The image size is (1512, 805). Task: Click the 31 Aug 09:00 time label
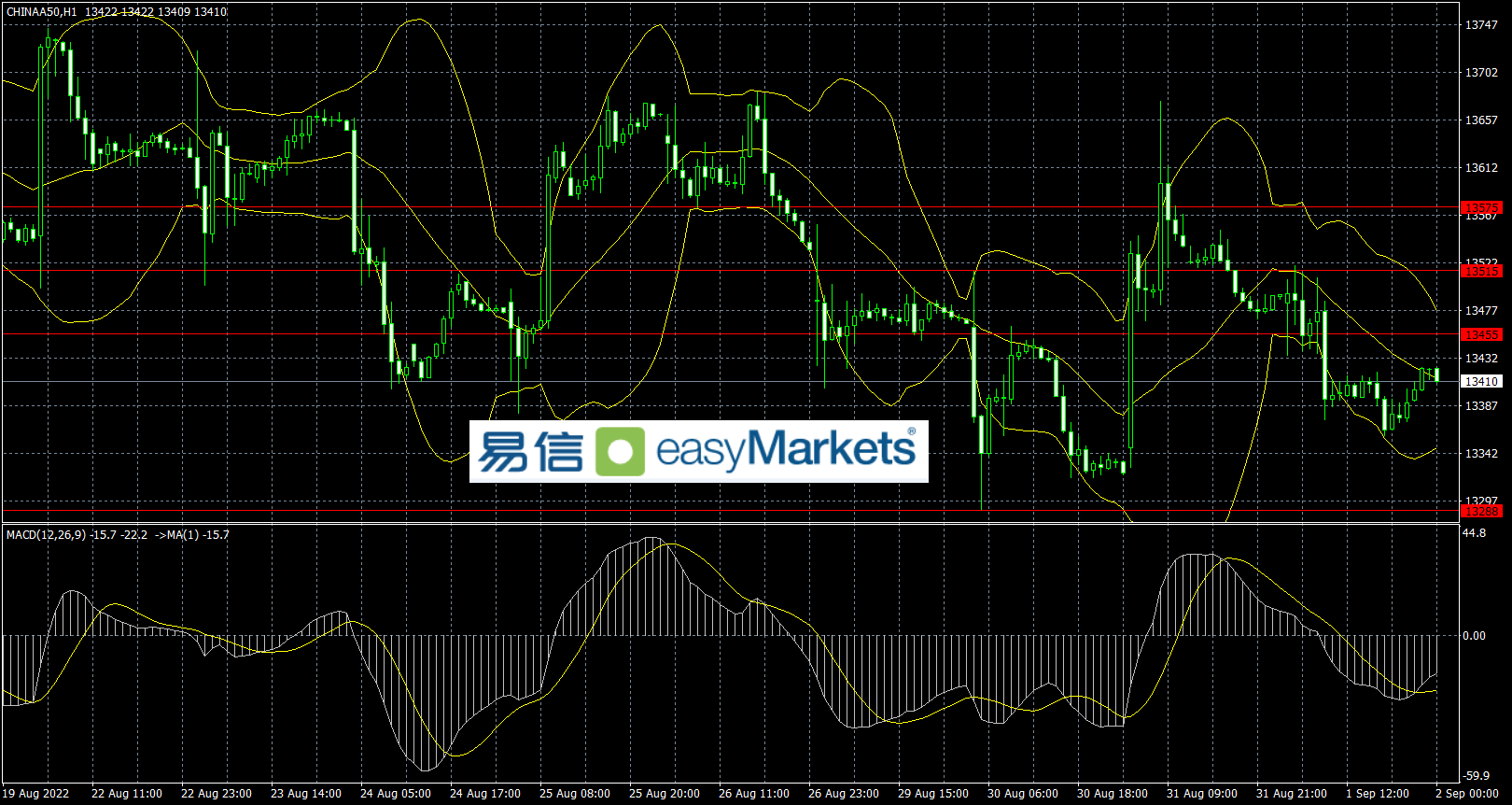tap(1202, 794)
